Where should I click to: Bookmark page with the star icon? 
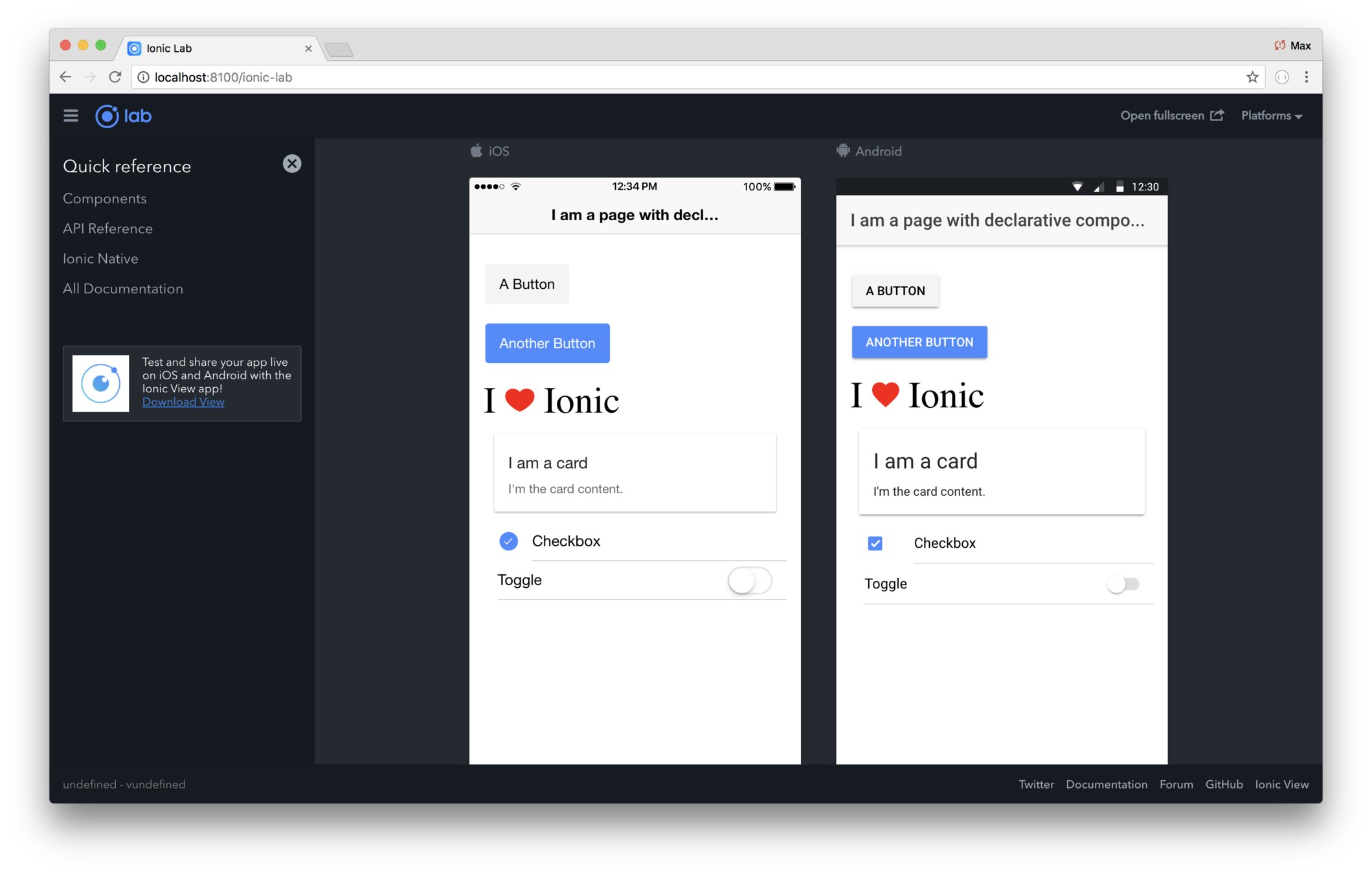click(x=1252, y=78)
